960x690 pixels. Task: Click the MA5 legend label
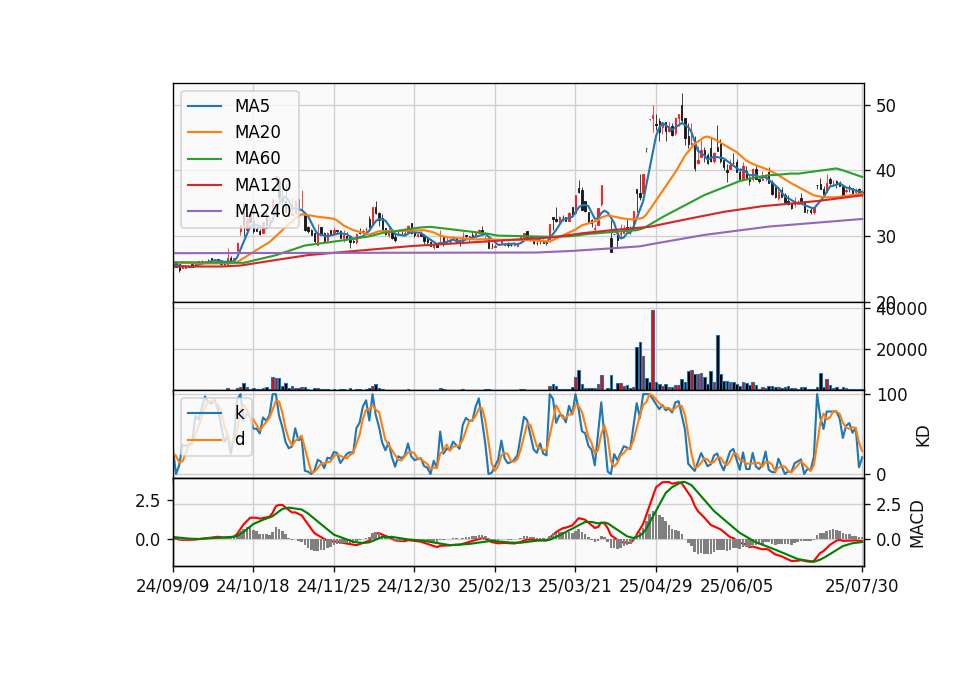(x=252, y=106)
